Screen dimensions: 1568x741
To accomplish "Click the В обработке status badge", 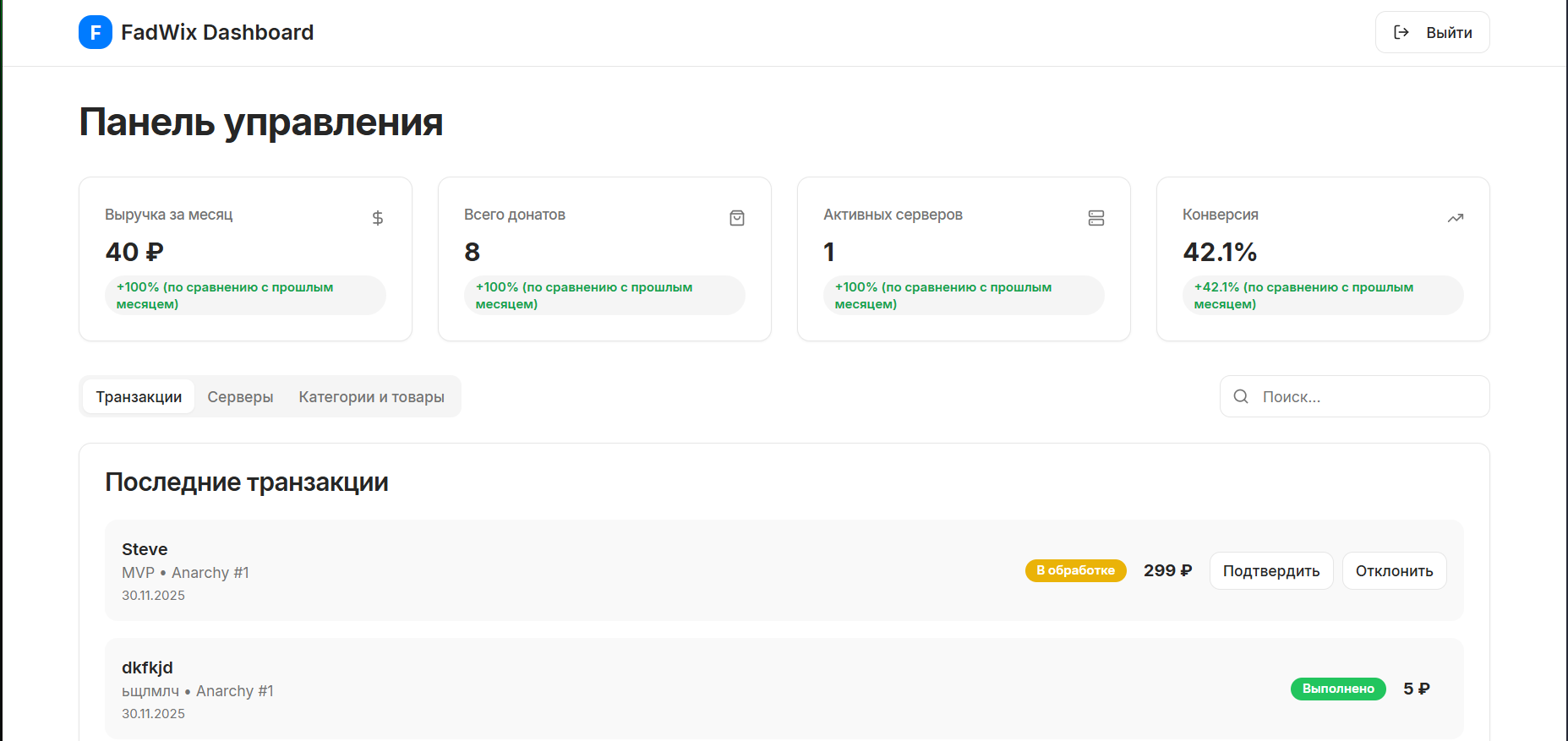I will pyautogui.click(x=1075, y=570).
